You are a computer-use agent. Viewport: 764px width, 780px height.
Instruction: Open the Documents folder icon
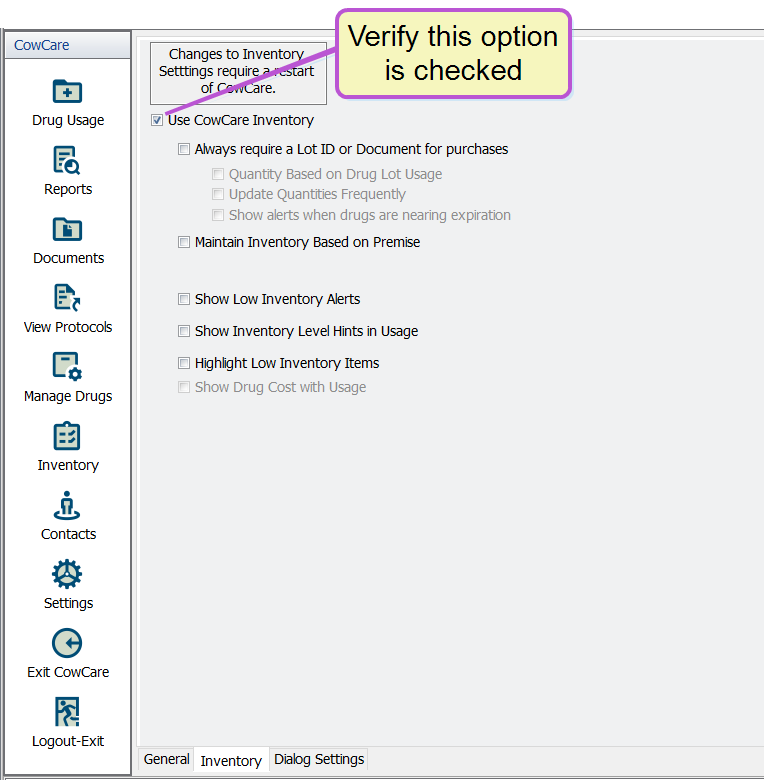(x=67, y=229)
